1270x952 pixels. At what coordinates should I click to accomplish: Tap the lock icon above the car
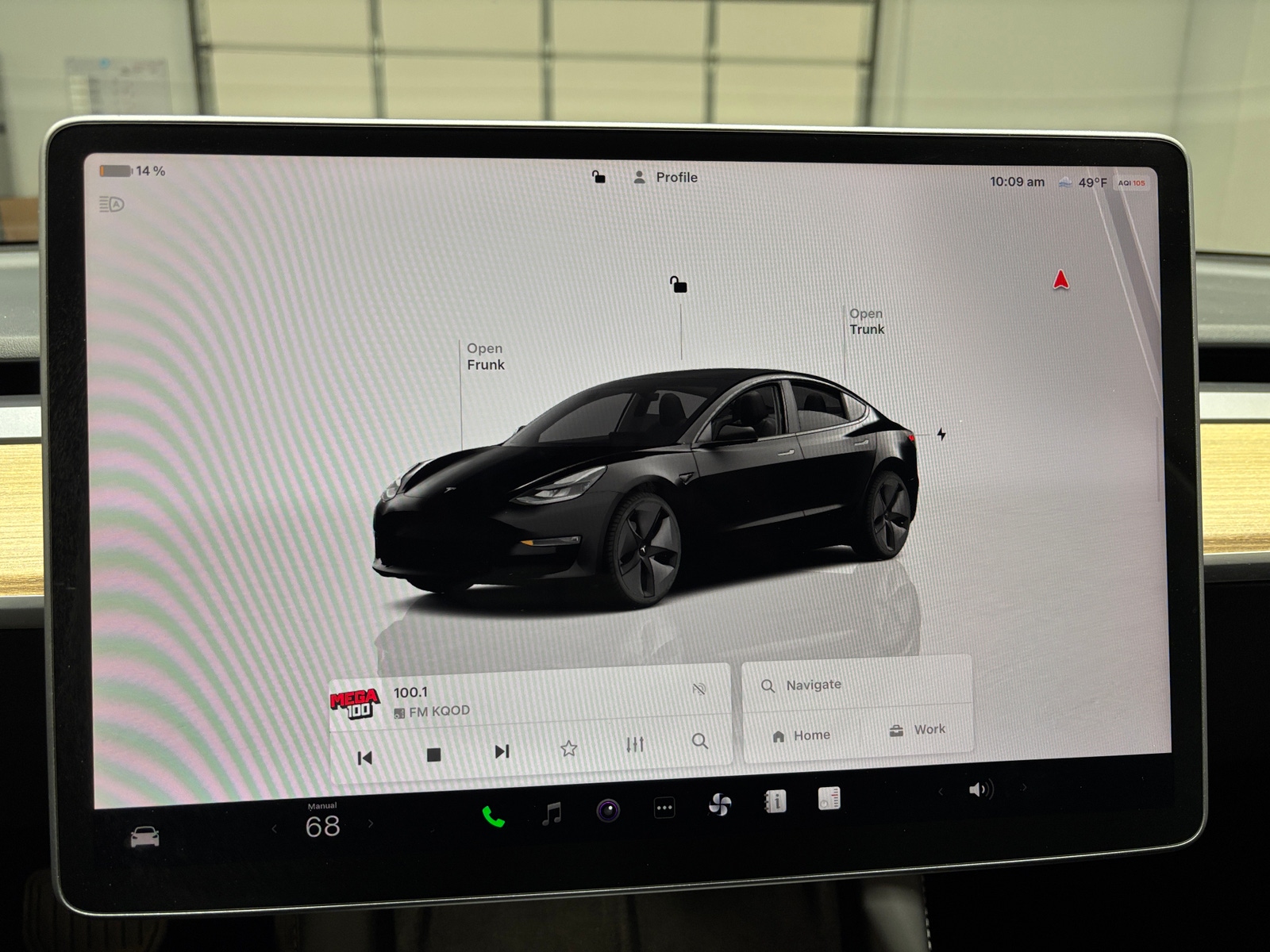679,283
